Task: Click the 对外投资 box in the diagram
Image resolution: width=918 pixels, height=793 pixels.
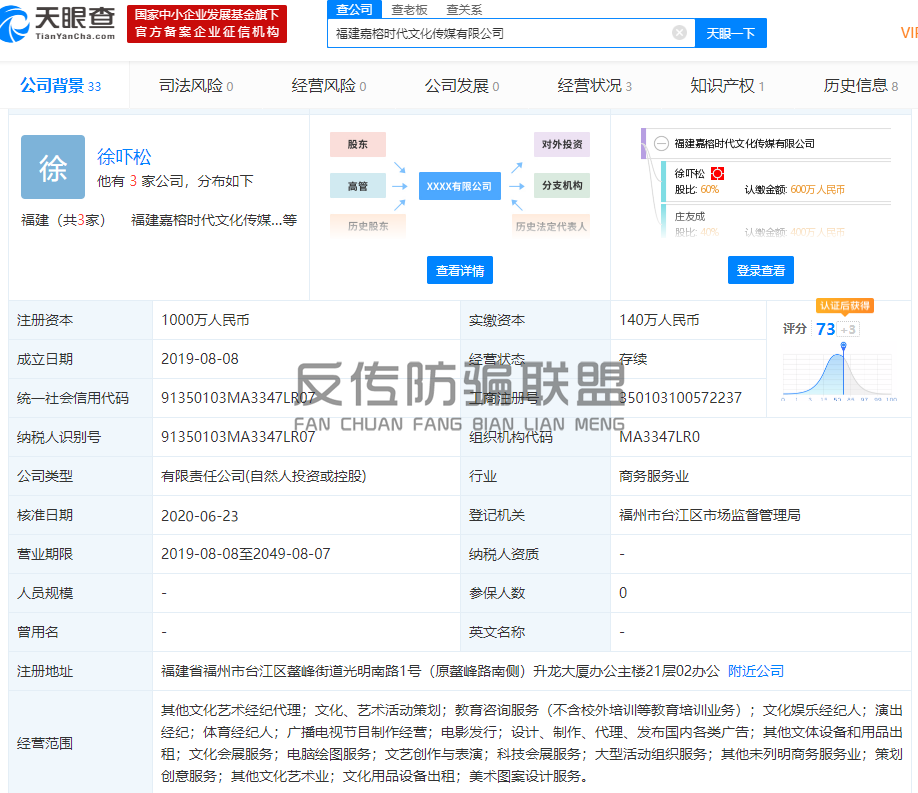Action: pos(561,144)
